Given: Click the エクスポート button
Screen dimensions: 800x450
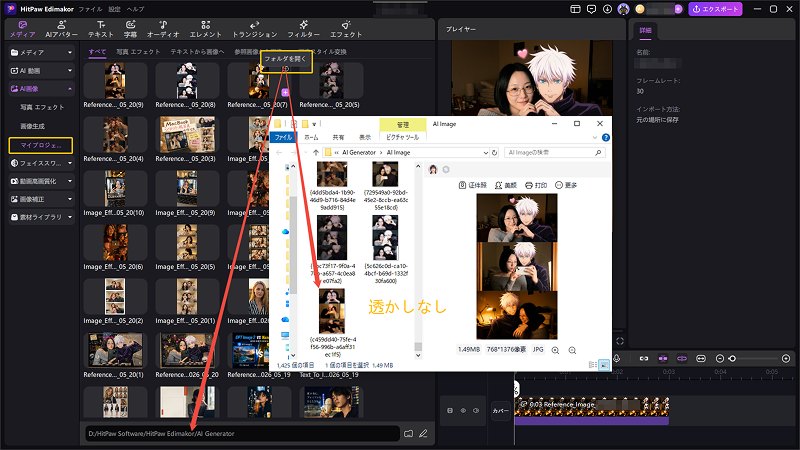Looking at the screenshot, I should 715,9.
